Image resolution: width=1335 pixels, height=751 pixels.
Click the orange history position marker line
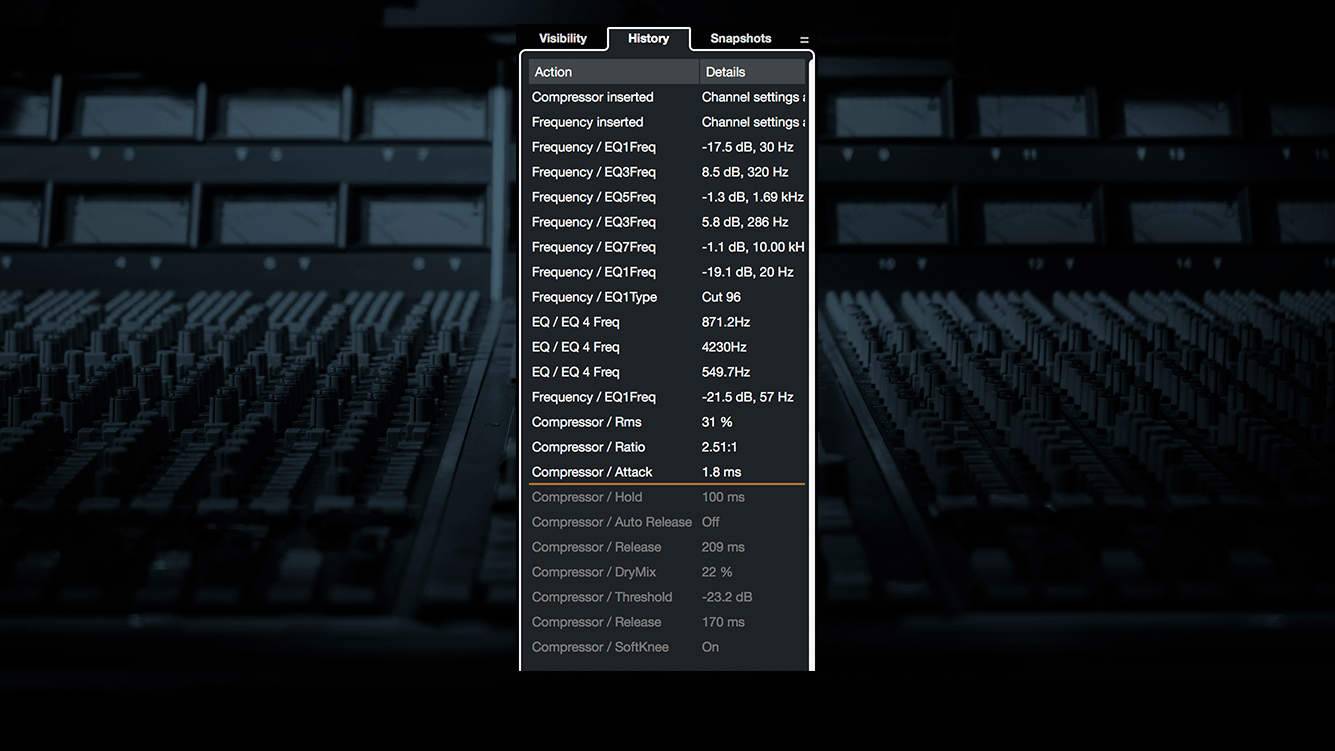point(667,484)
